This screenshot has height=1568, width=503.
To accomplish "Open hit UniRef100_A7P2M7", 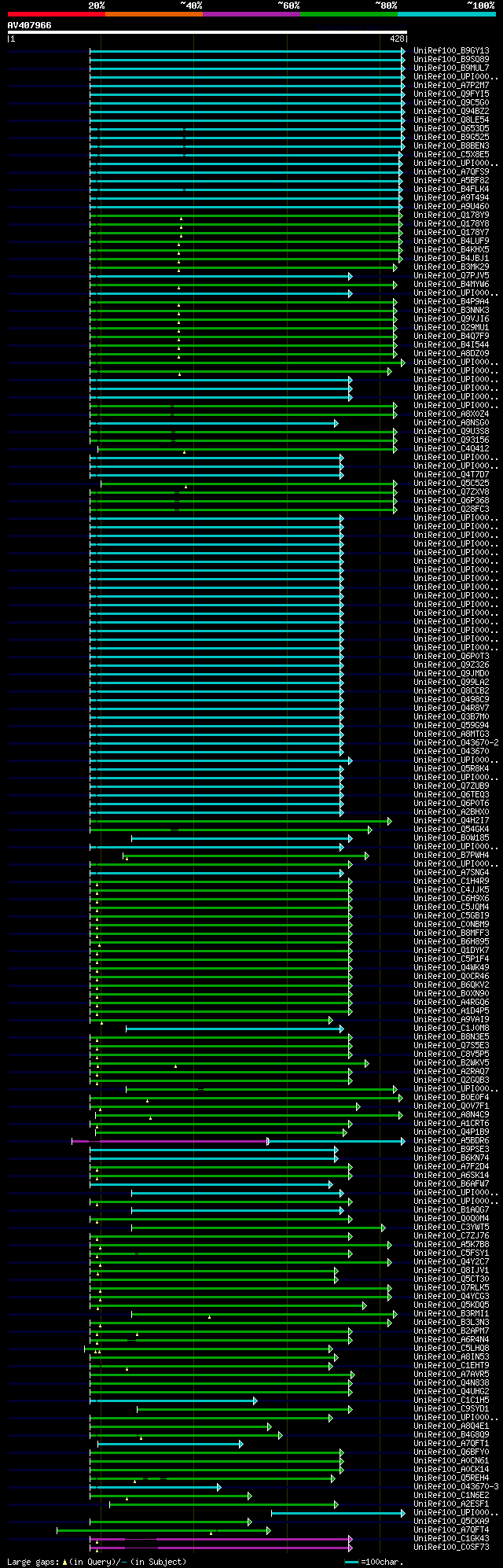I will pyautogui.click(x=451, y=86).
